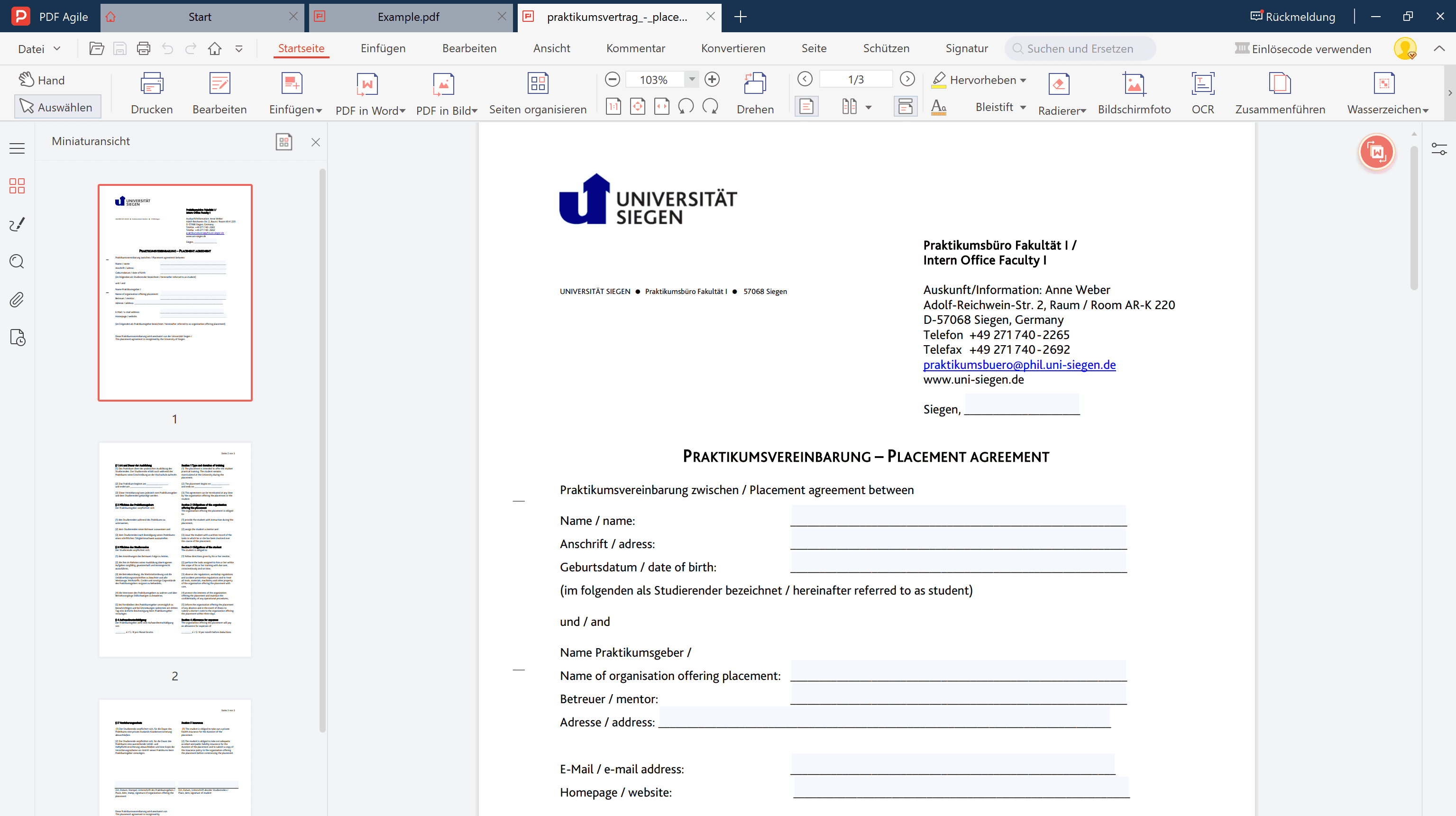Open the user account avatar
The width and height of the screenshot is (1456, 816).
[1405, 48]
